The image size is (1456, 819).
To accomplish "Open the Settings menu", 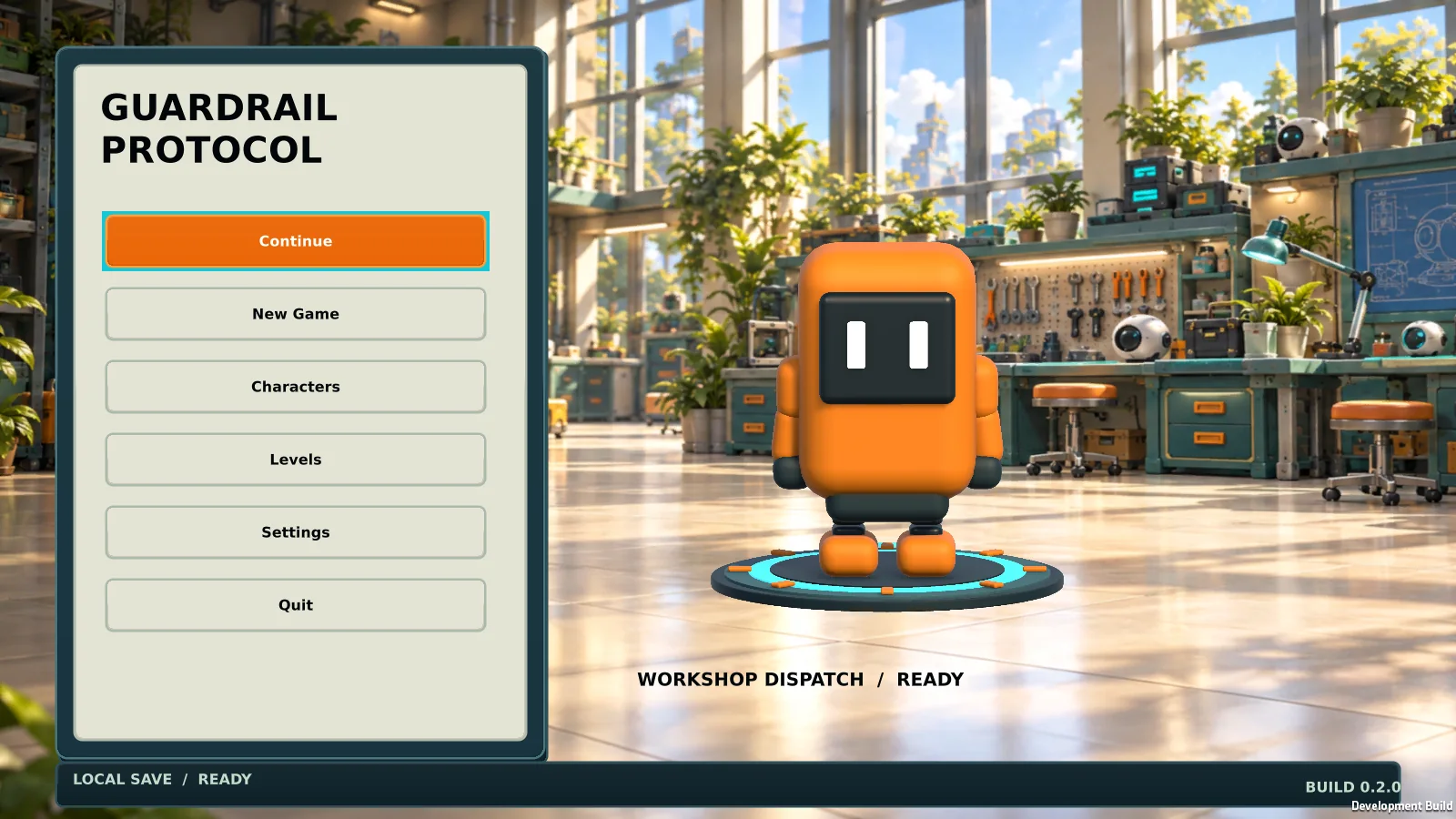I will pyautogui.click(x=296, y=532).
